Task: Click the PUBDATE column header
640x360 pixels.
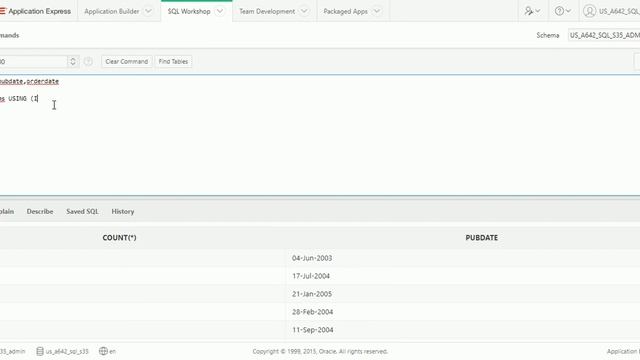Action: coord(482,238)
